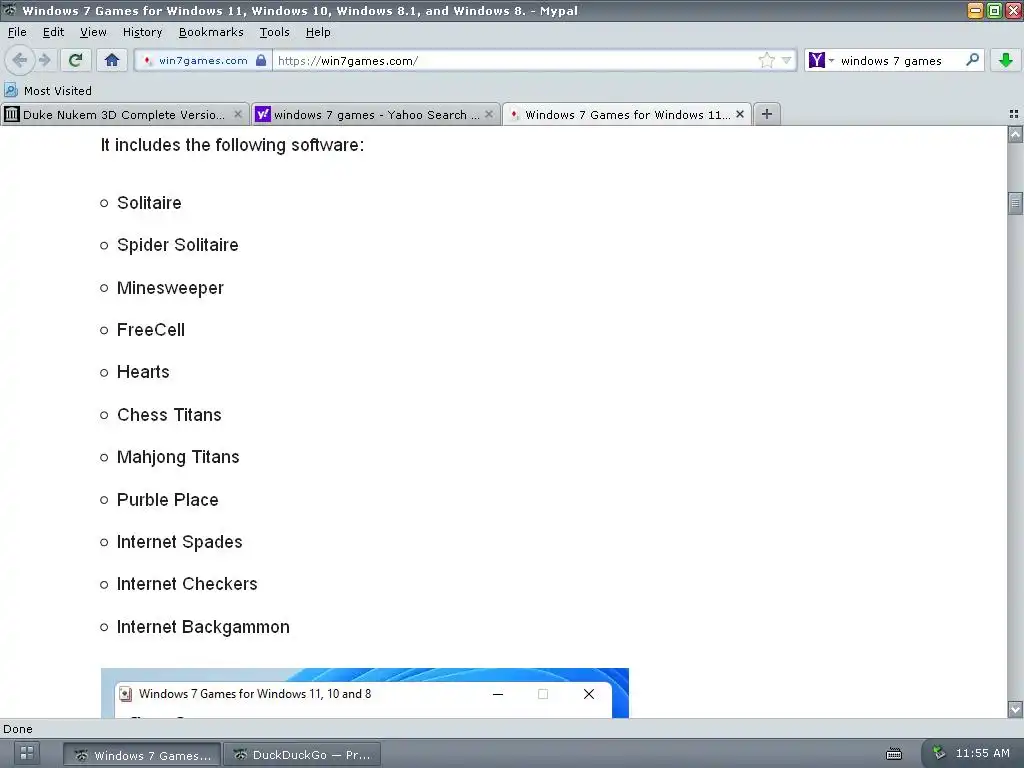Open the Downloads green arrow button
Image resolution: width=1024 pixels, height=768 pixels.
tap(1006, 60)
